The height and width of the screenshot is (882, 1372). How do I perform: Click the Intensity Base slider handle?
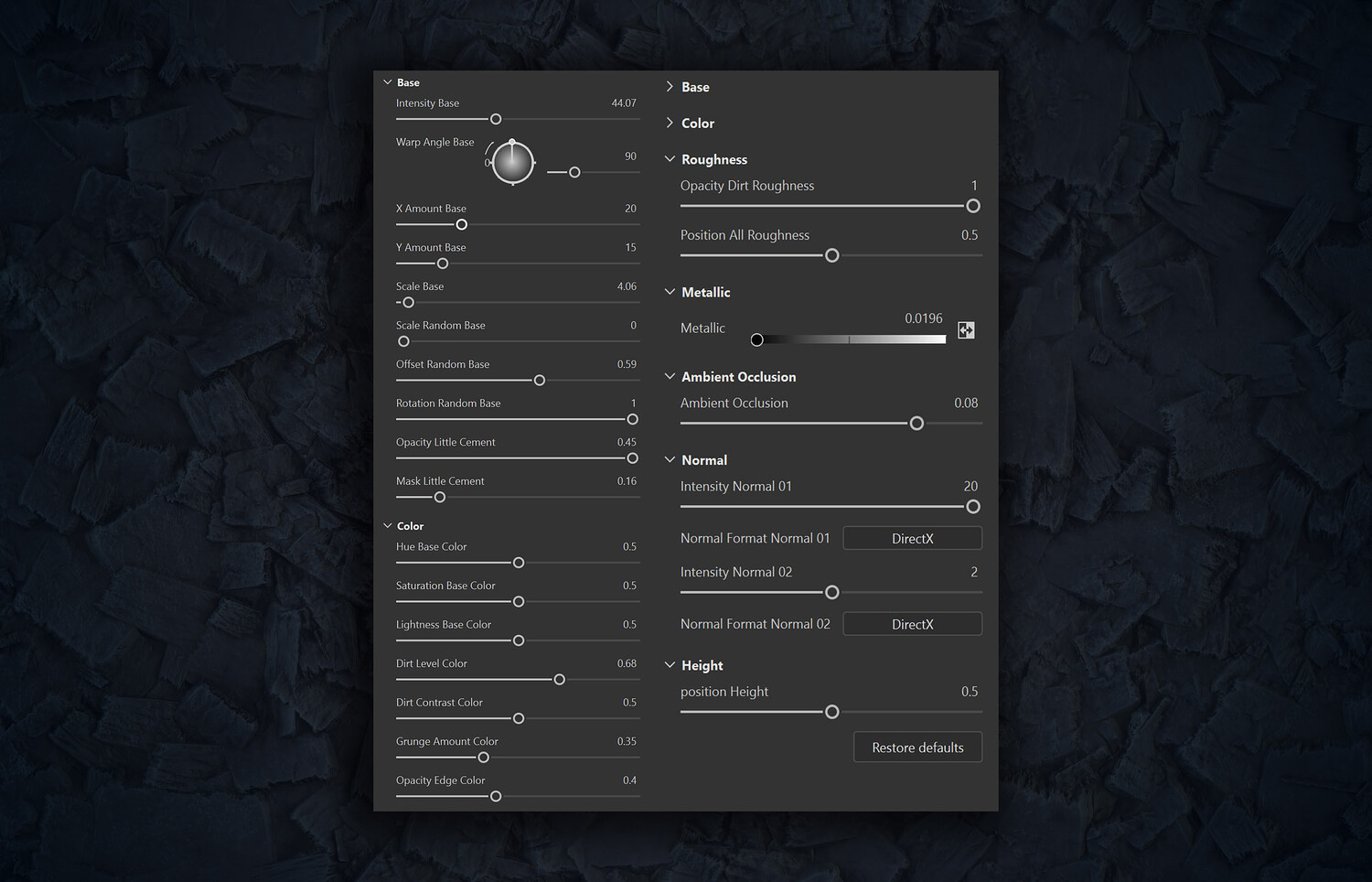[x=496, y=119]
